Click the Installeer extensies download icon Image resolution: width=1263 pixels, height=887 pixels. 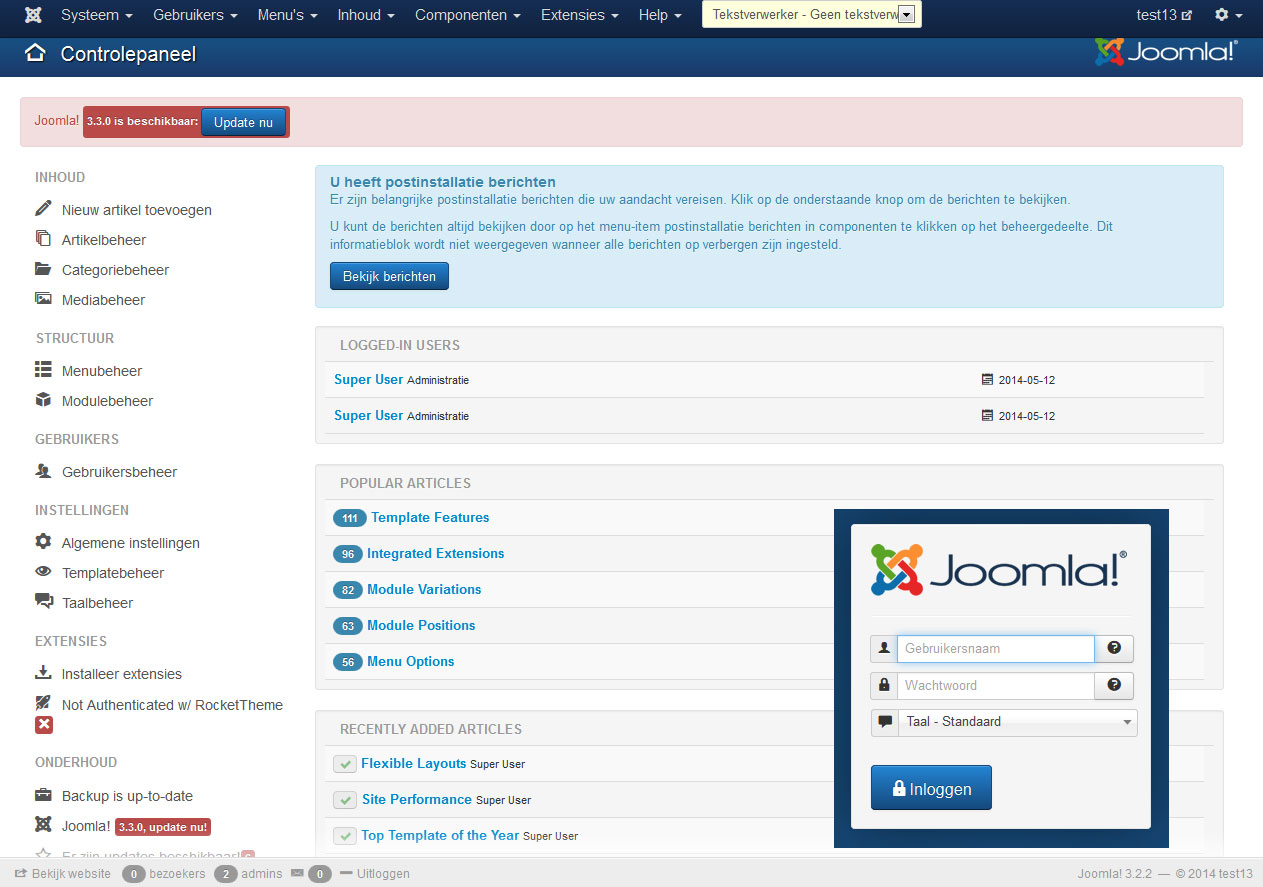coord(43,673)
